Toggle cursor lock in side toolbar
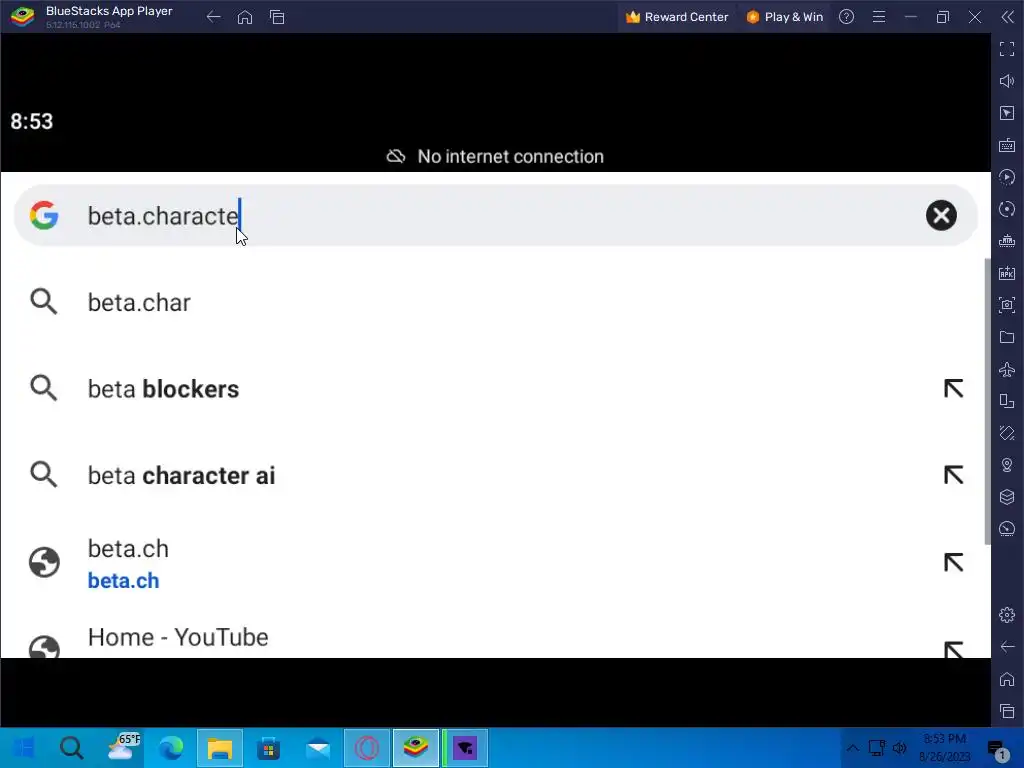Image resolution: width=1024 pixels, height=768 pixels. pos(1007,113)
